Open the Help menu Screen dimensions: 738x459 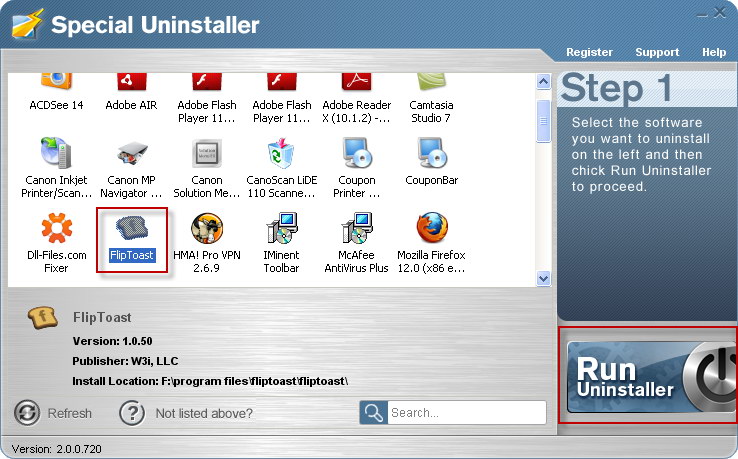[x=714, y=52]
